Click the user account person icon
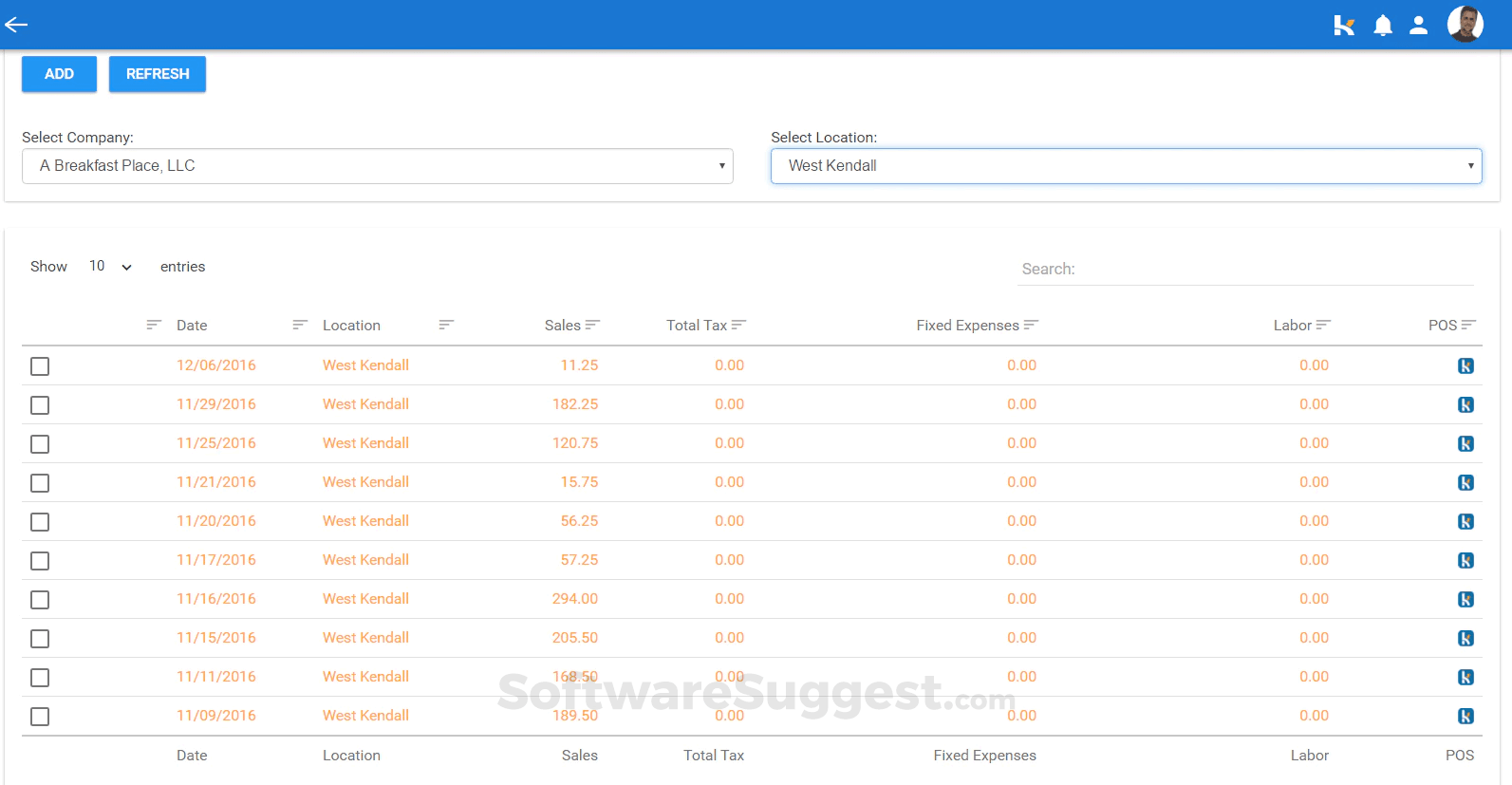The width and height of the screenshot is (1512, 785). coord(1418,26)
